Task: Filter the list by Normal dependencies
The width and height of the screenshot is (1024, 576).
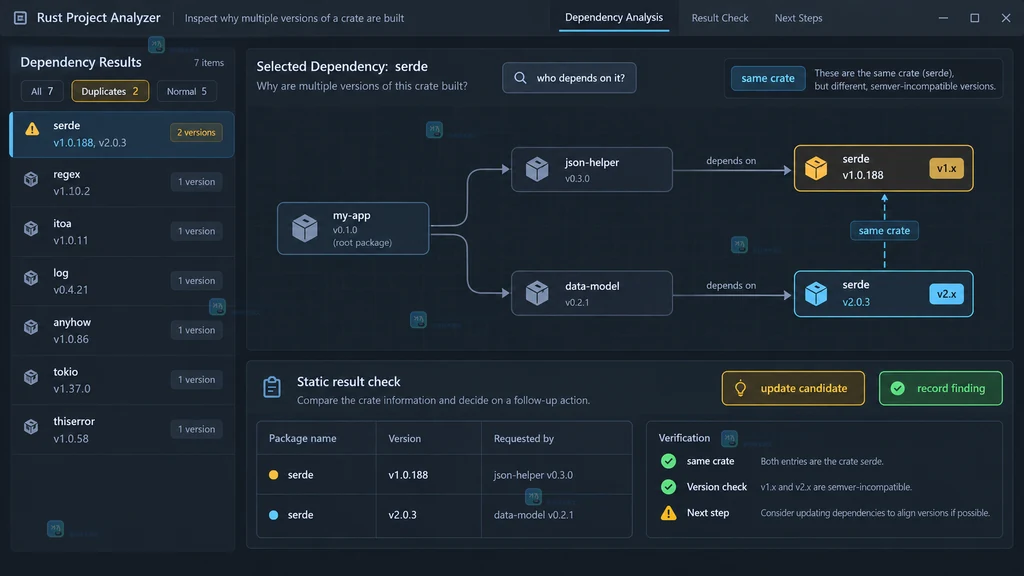Action: click(187, 91)
